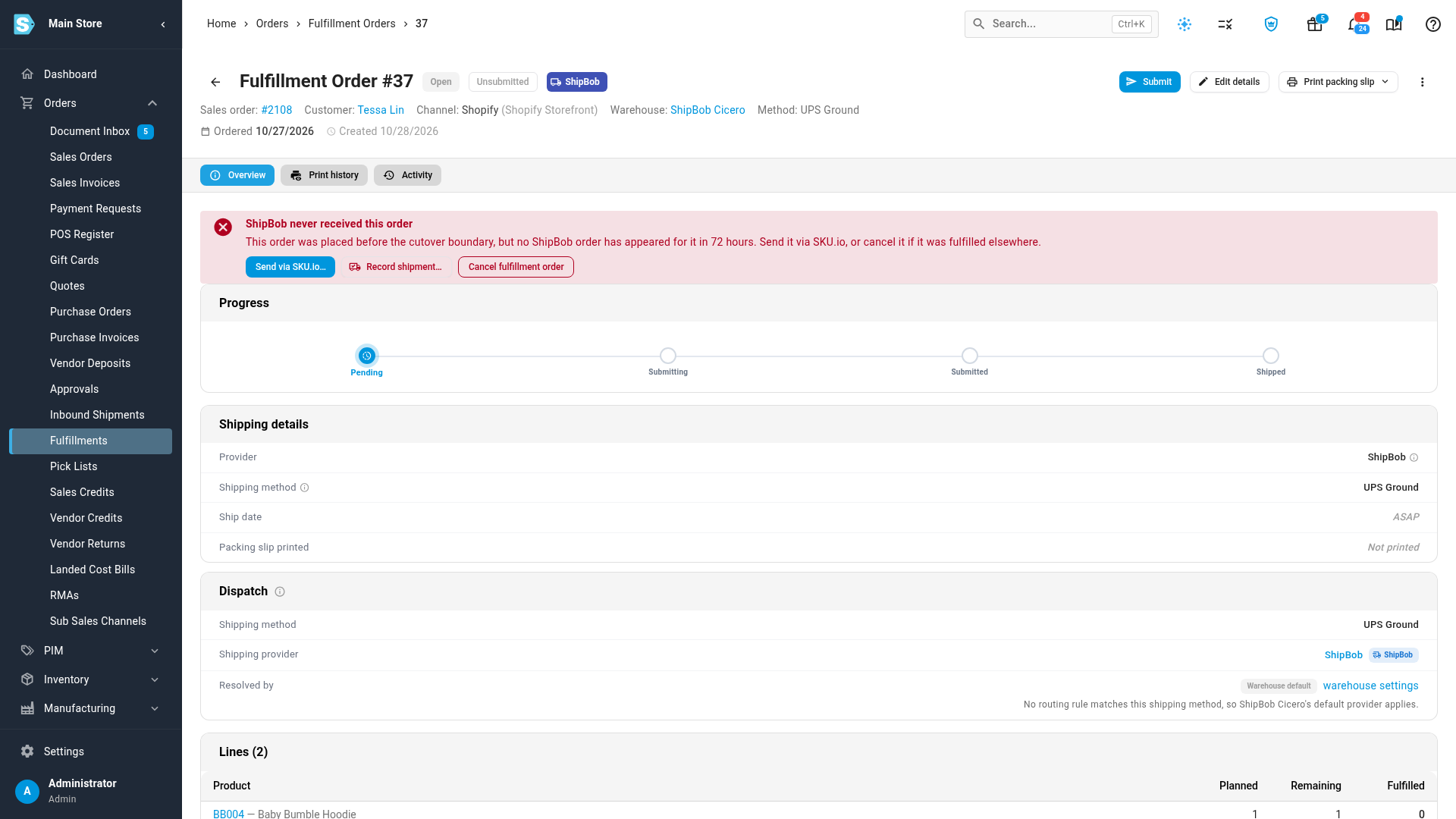1456x819 pixels.
Task: Open the documentation book icon
Action: (x=1394, y=24)
